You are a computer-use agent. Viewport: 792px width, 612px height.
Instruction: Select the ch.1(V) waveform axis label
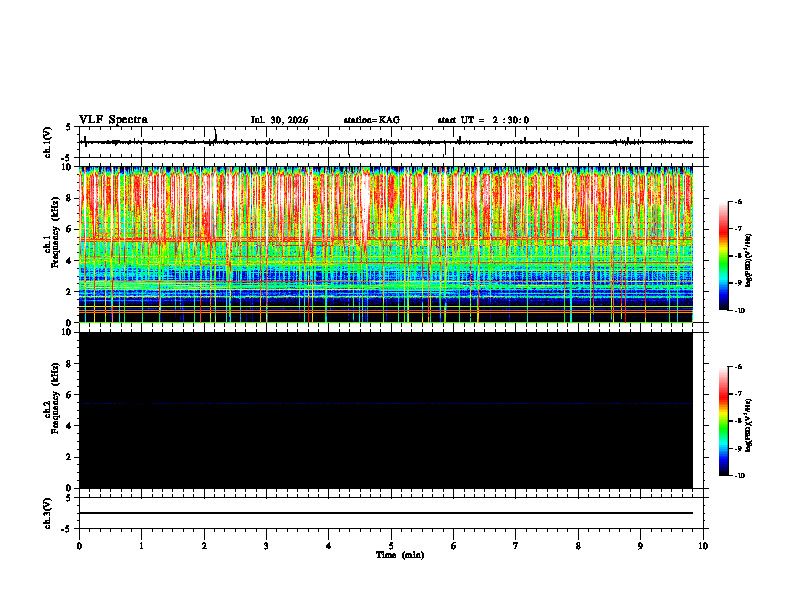(47, 142)
